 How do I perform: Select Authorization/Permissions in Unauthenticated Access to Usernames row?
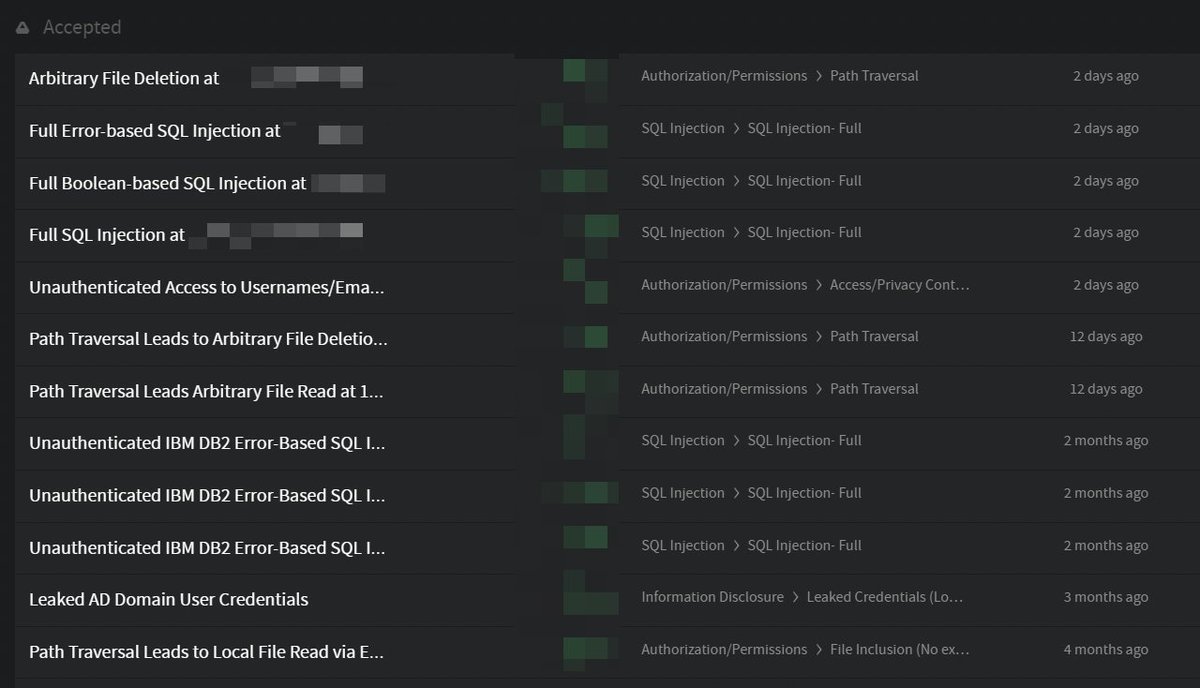pyautogui.click(x=724, y=285)
